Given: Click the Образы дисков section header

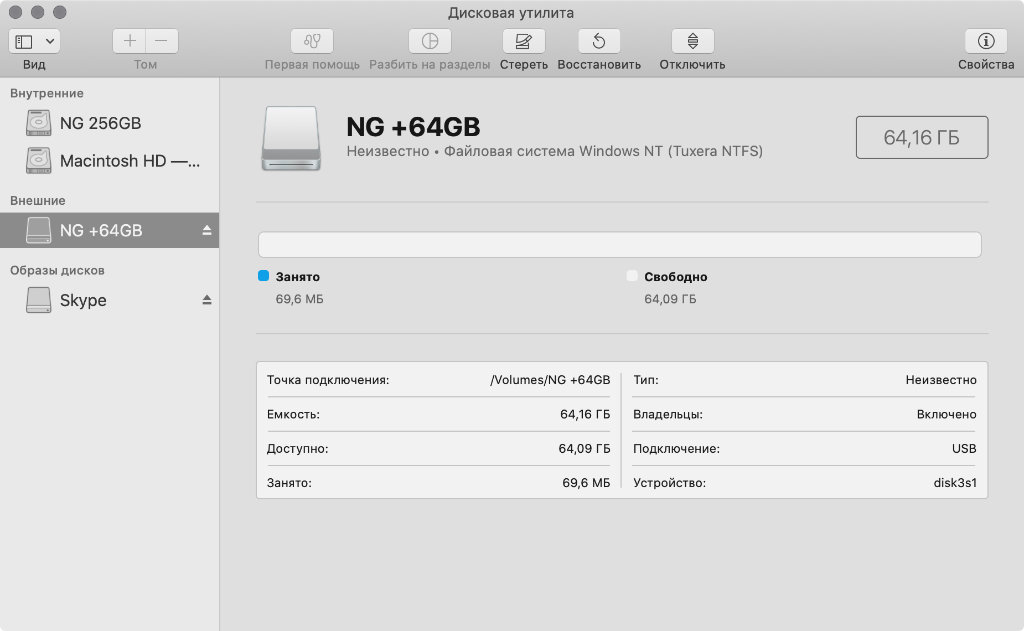Looking at the screenshot, I should pos(57,270).
